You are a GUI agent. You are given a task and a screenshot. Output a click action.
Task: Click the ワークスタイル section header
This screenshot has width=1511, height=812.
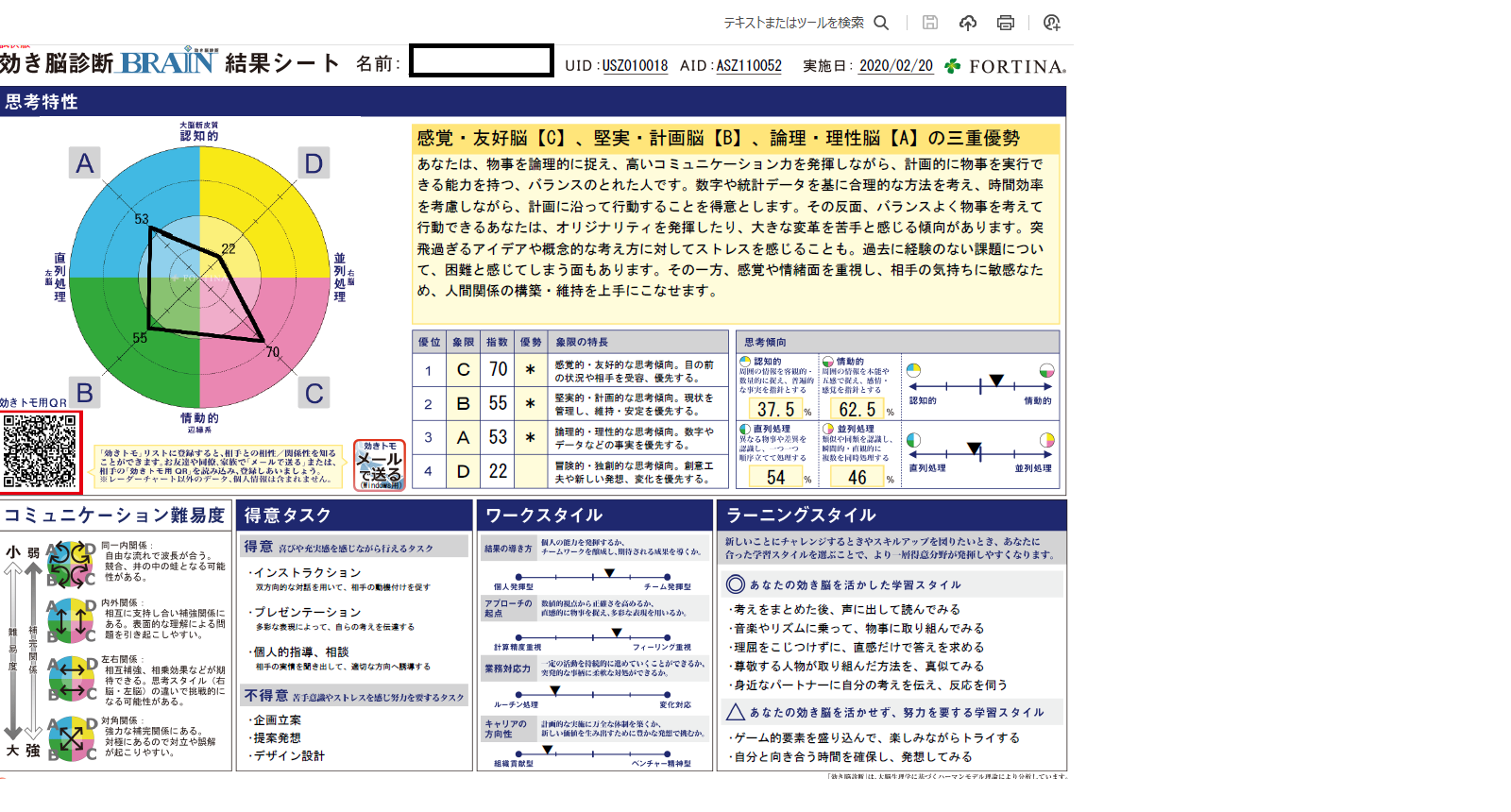pyautogui.click(x=595, y=516)
